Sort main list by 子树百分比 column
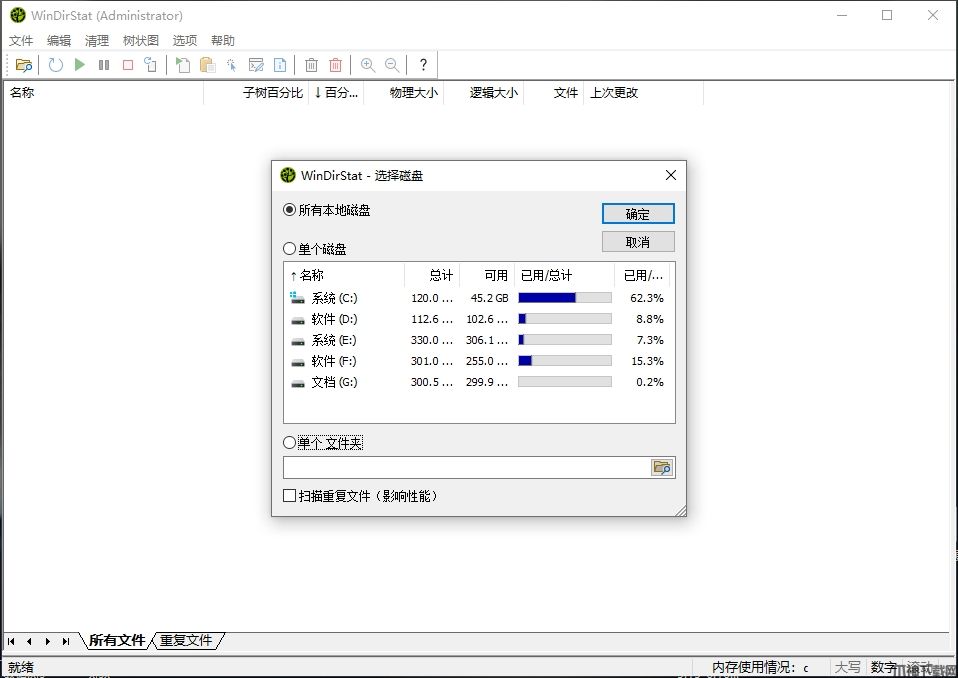The width and height of the screenshot is (958, 678). click(x=257, y=93)
